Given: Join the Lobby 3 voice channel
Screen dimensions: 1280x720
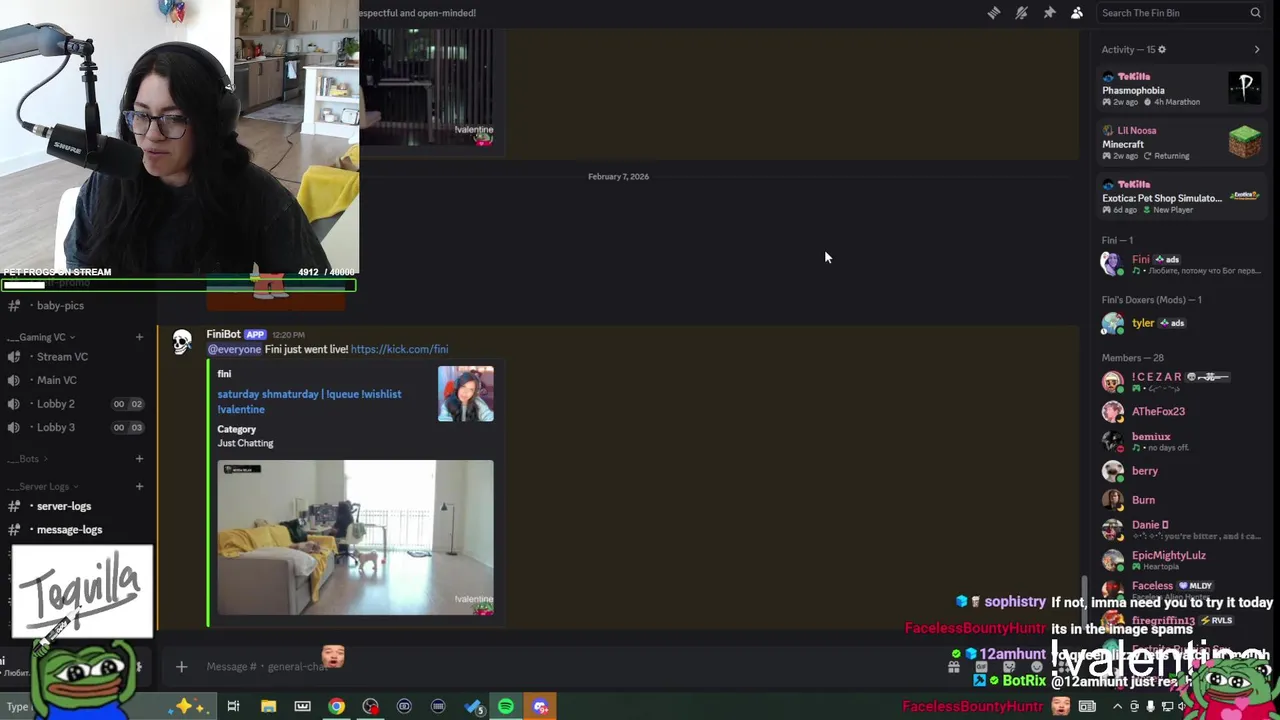Looking at the screenshot, I should pos(76,427).
